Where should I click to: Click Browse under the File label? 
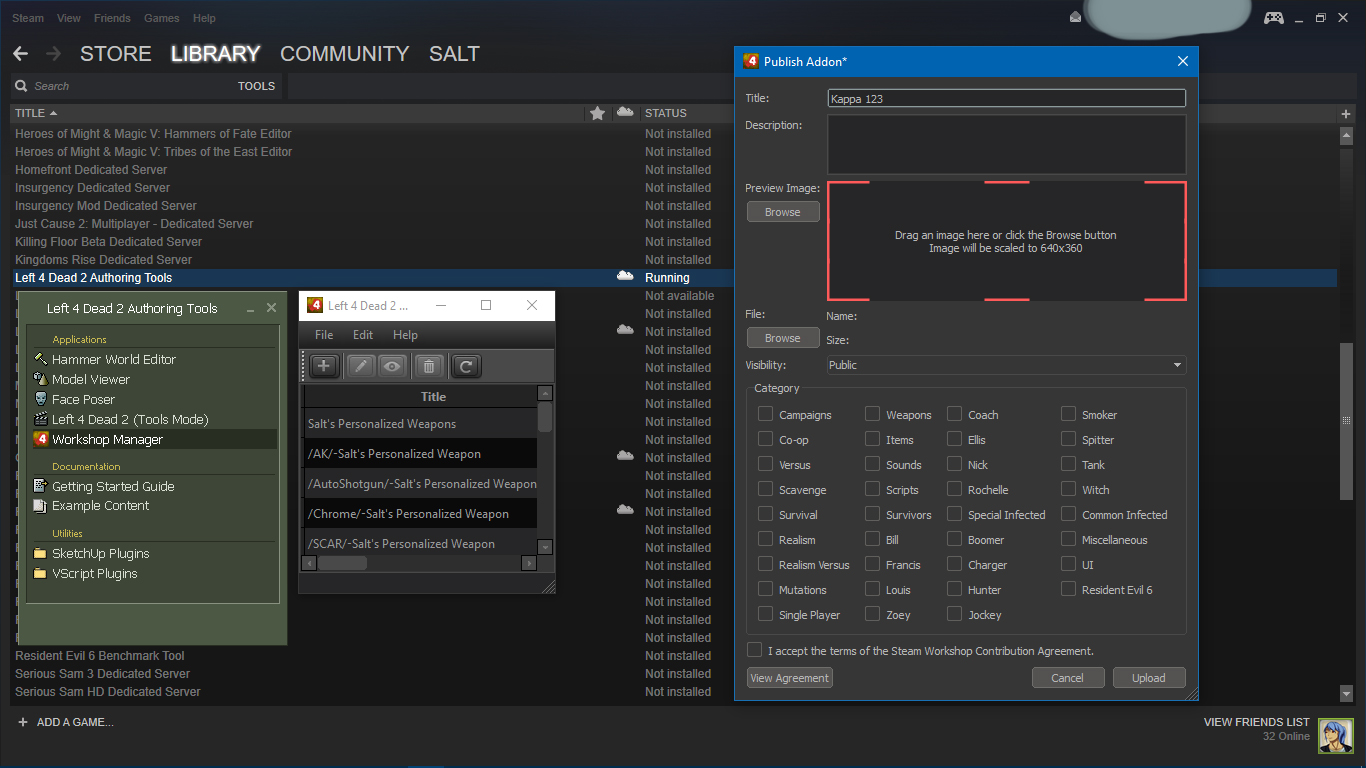coord(783,338)
